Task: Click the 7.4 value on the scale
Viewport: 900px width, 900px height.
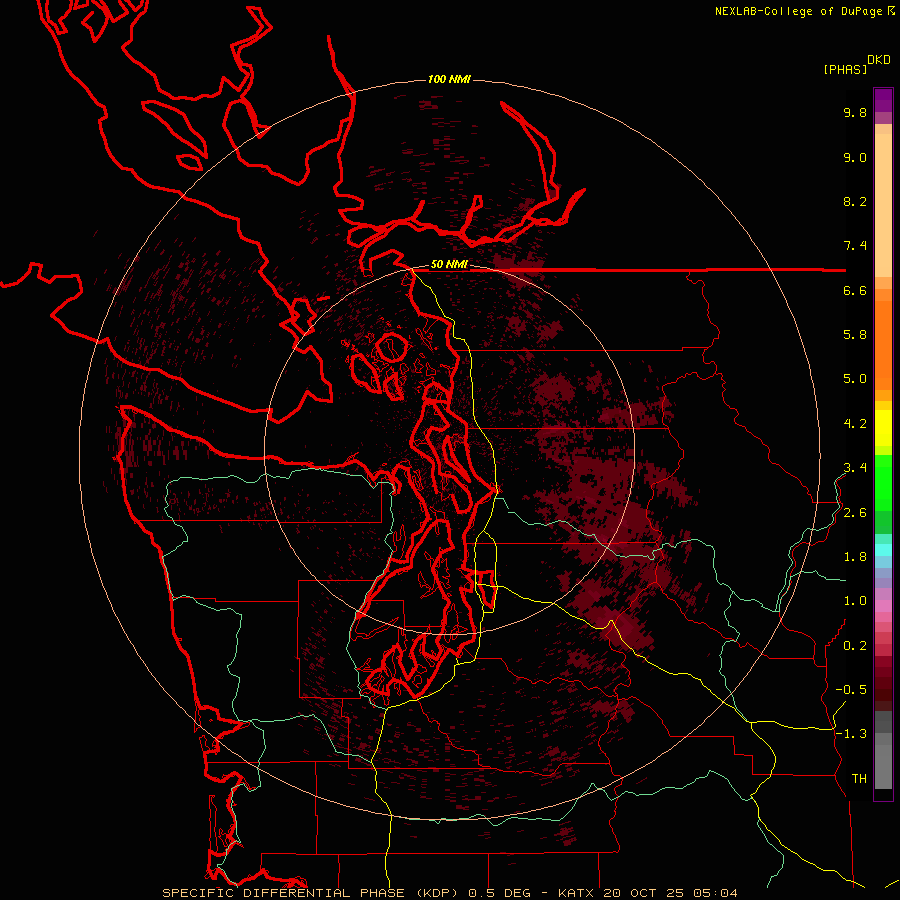Action: point(855,246)
